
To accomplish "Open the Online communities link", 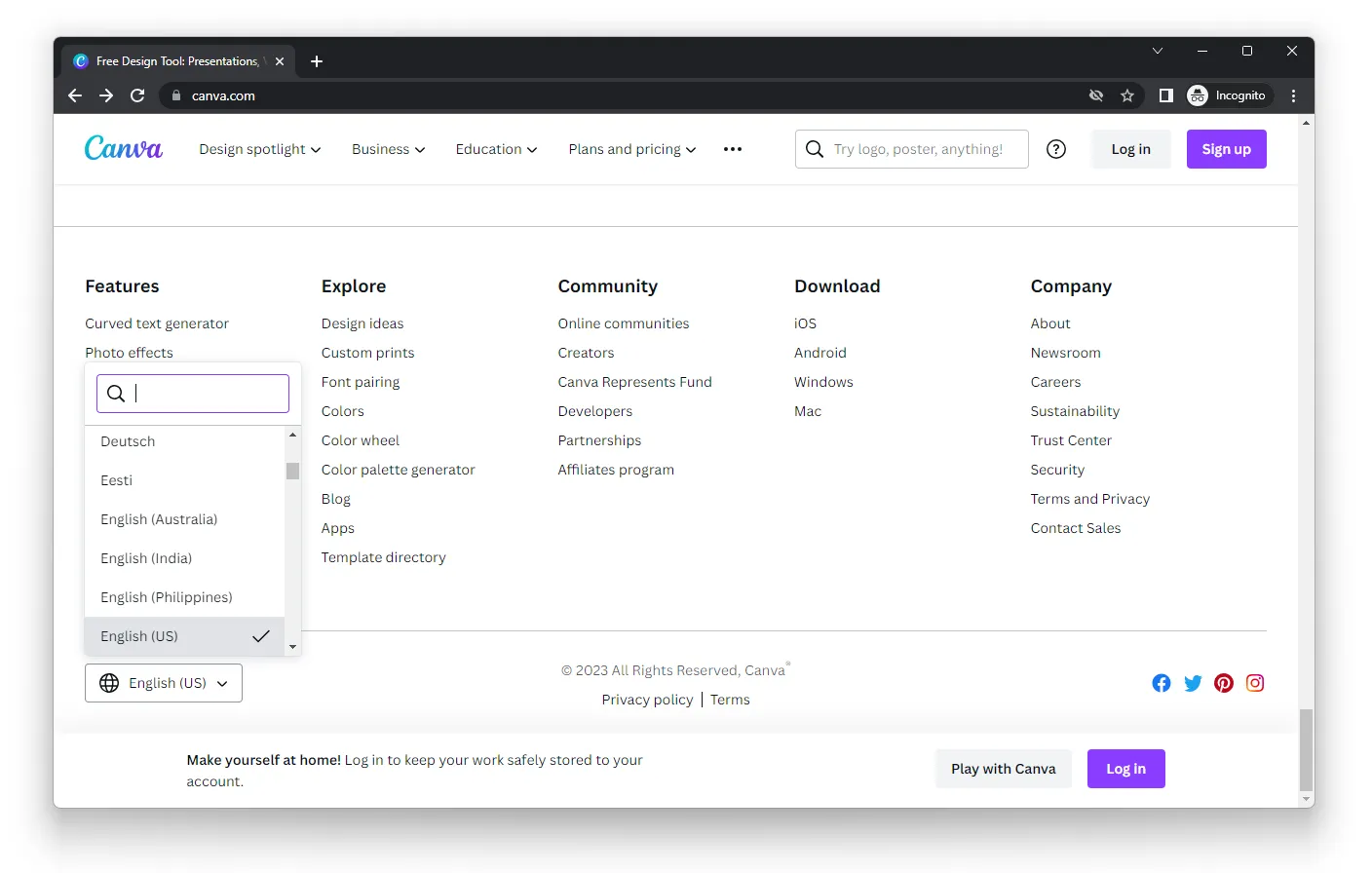I will point(624,323).
